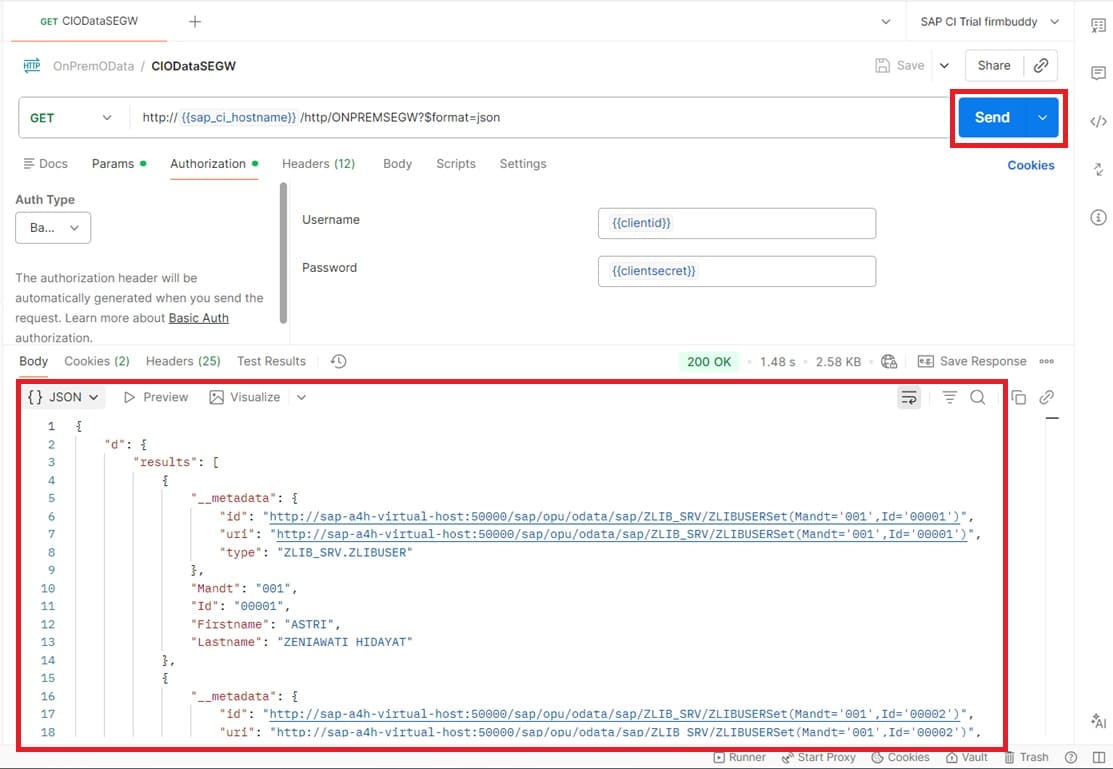1113x769 pixels.
Task: Filter the response with filter icon
Action: pos(949,397)
